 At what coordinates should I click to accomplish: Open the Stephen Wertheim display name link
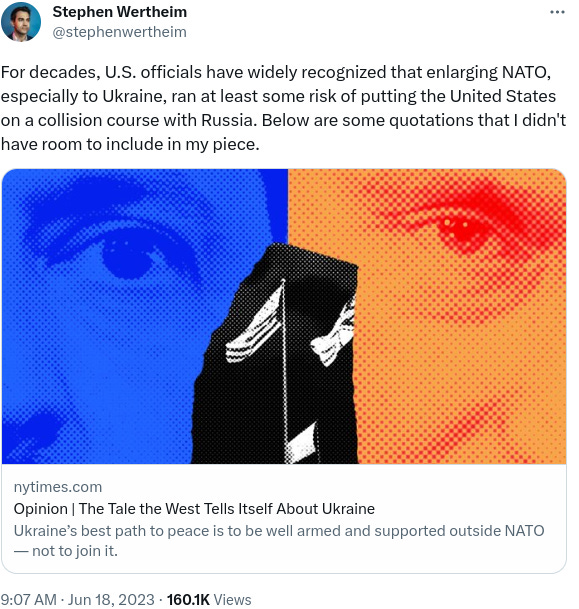coord(120,12)
